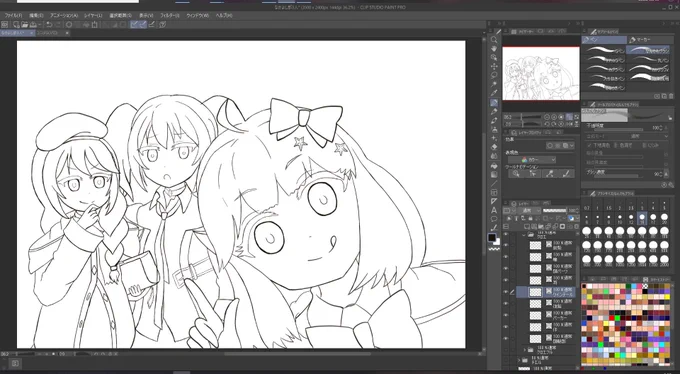Screen dimensions: 680x374
Task: Toggle the 下地混色 checkbox
Action: point(589,145)
